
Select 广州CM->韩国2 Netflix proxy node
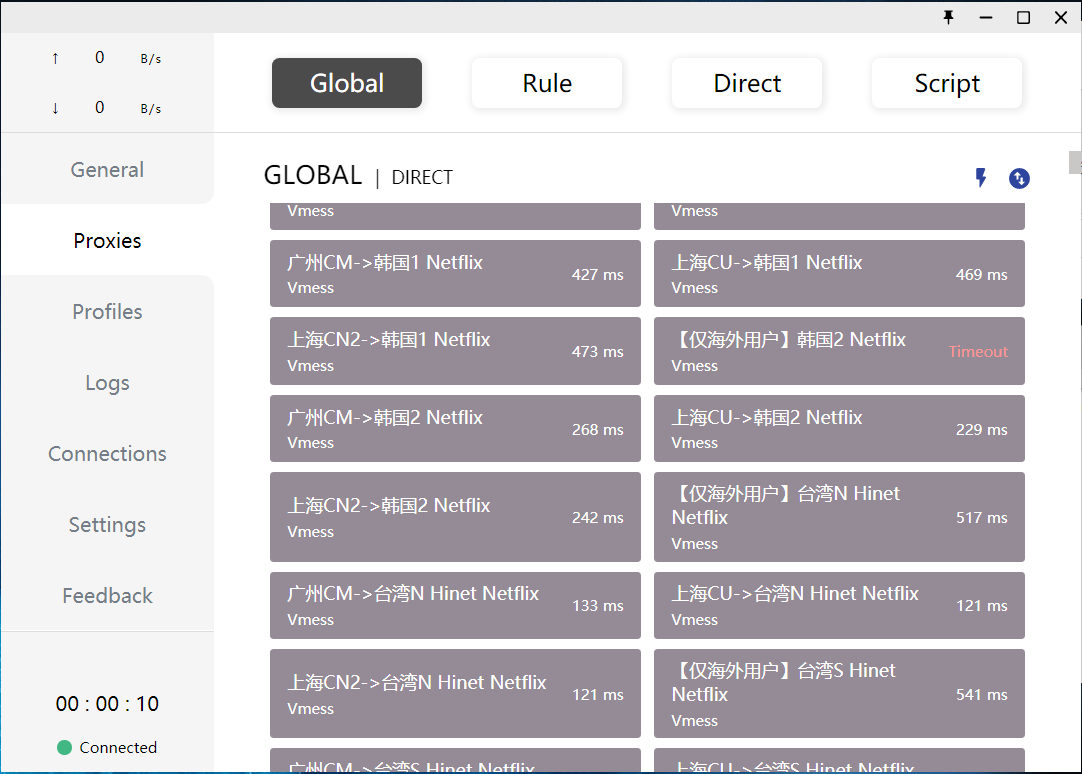[455, 429]
